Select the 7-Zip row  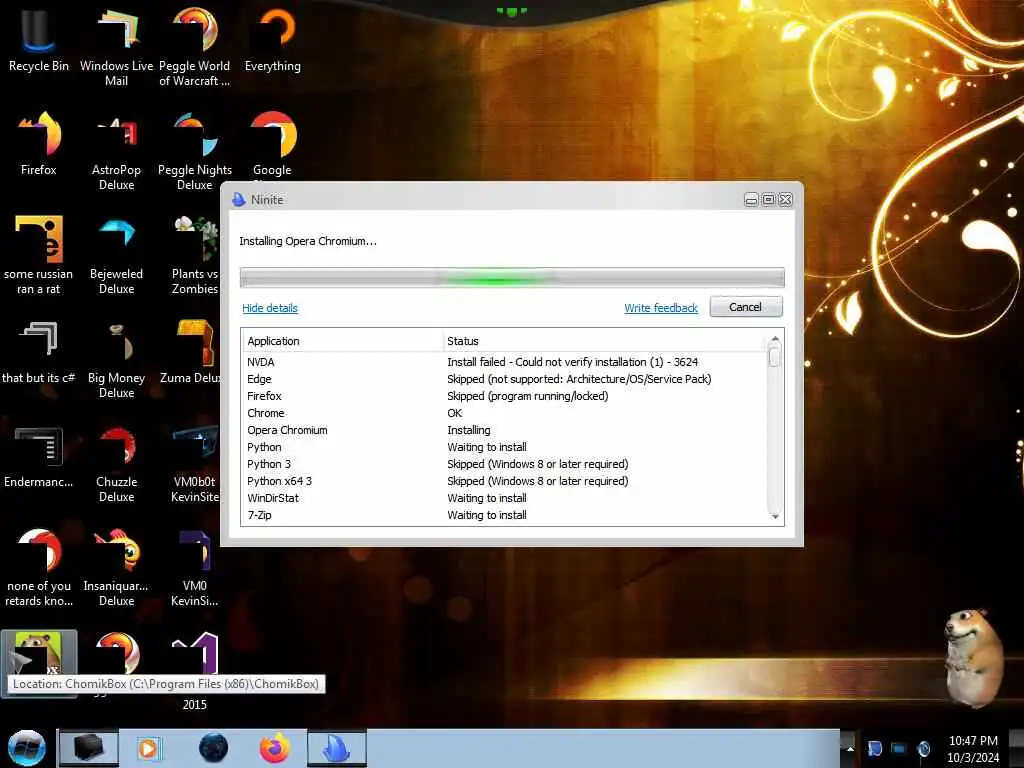pyautogui.click(x=504, y=515)
